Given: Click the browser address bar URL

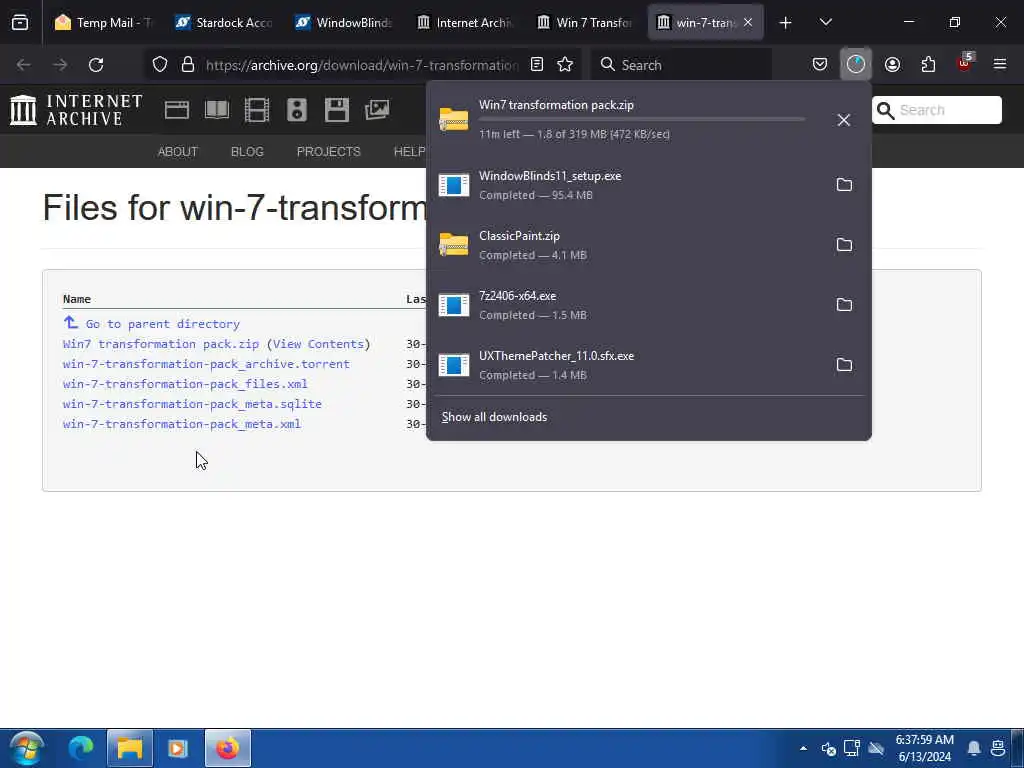Looking at the screenshot, I should click(362, 65).
